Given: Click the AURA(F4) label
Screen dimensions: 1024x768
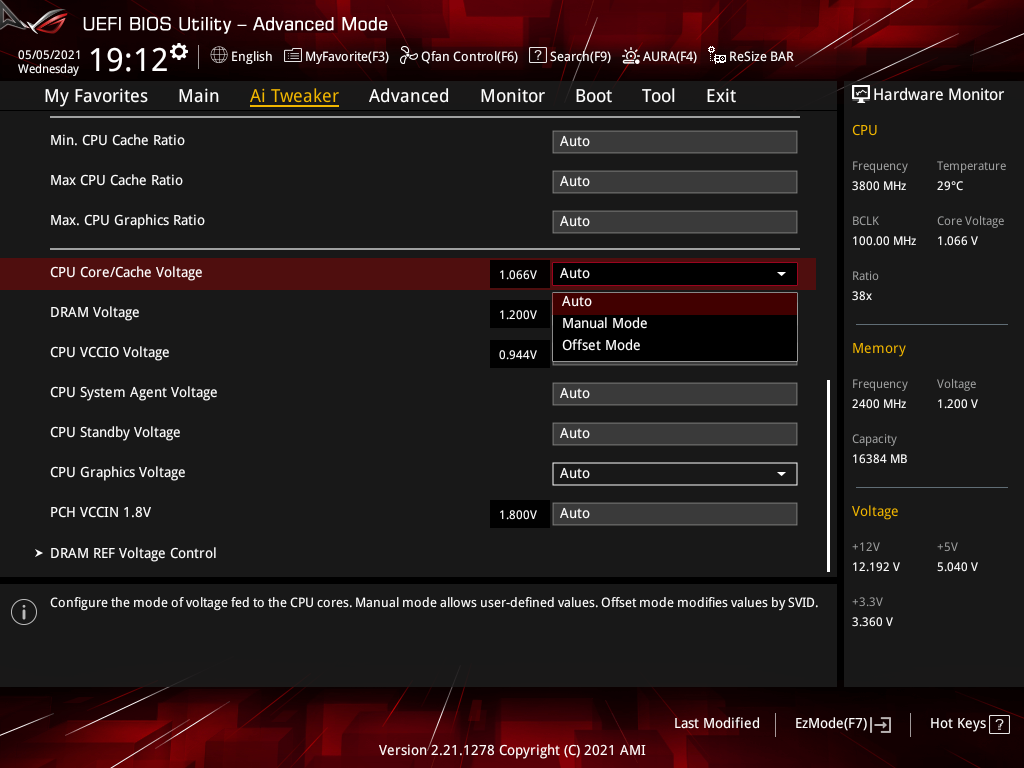Looking at the screenshot, I should coord(669,57).
